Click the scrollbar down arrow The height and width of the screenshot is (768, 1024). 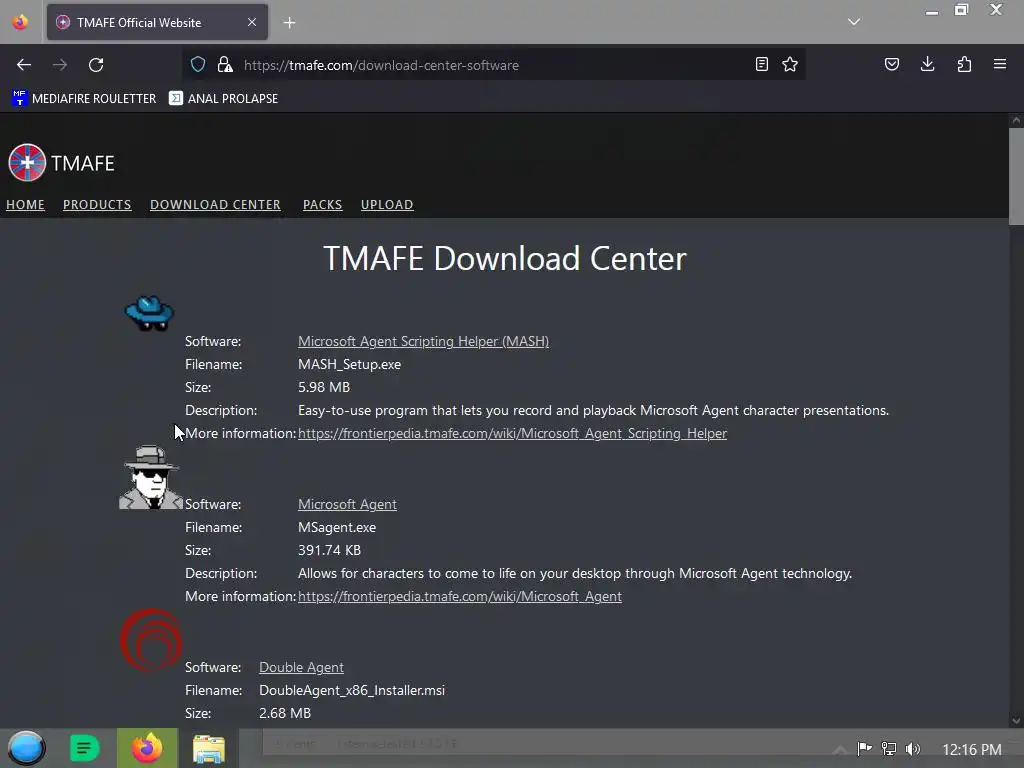click(1016, 721)
